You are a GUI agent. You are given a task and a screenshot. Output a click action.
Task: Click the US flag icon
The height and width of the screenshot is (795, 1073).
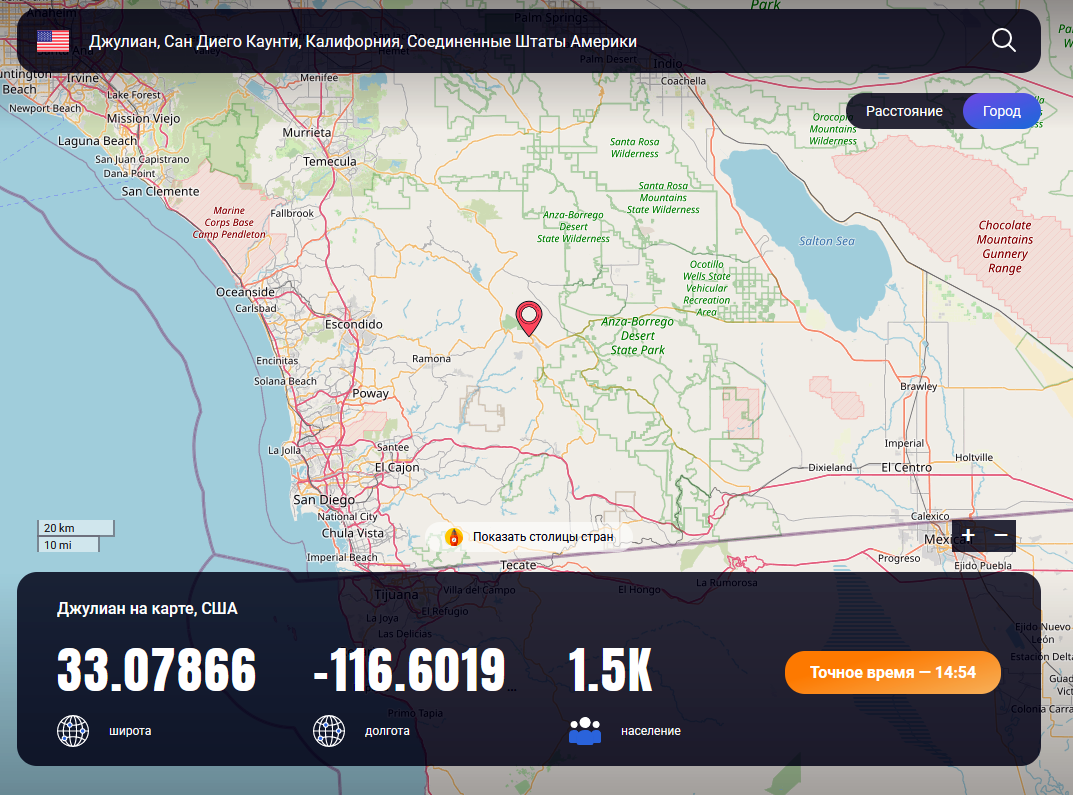tap(53, 41)
